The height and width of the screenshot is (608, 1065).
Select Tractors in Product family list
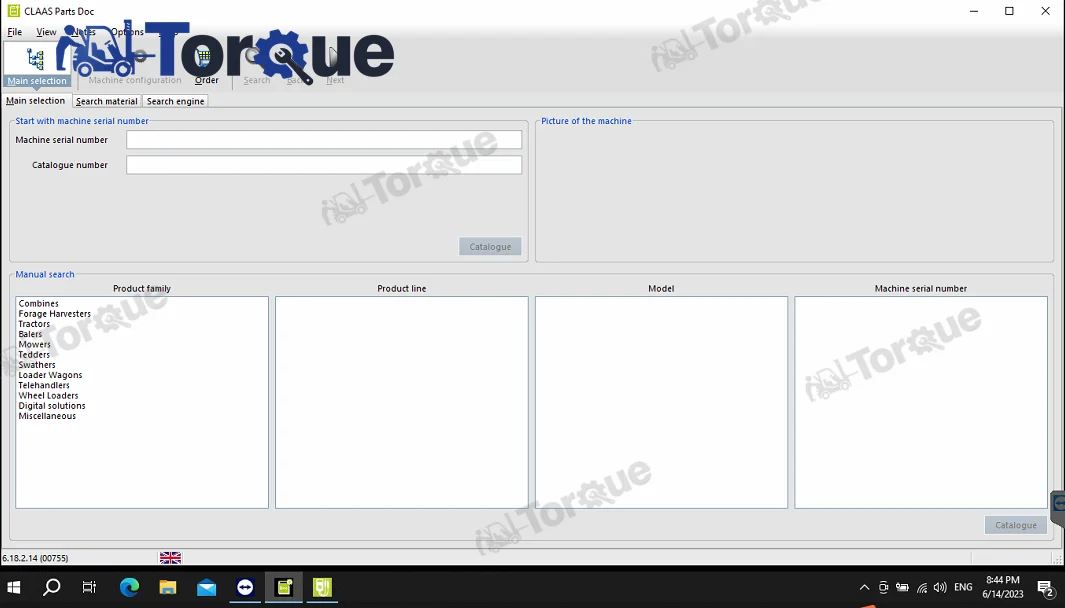tap(34, 324)
